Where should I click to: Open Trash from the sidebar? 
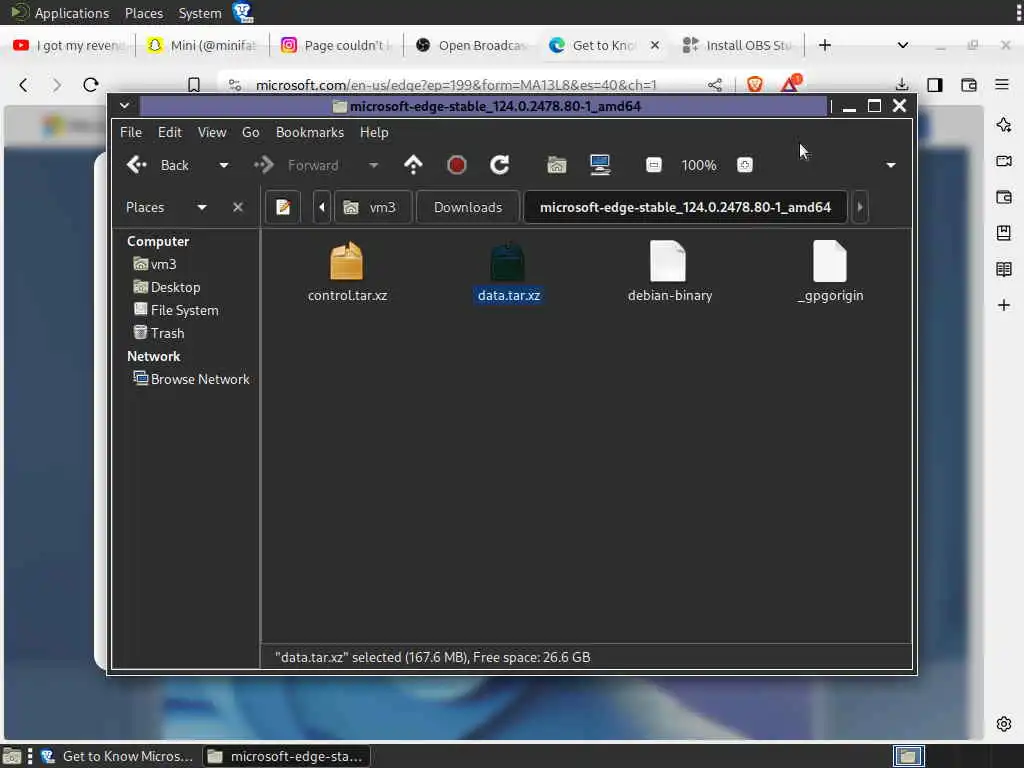(159, 333)
